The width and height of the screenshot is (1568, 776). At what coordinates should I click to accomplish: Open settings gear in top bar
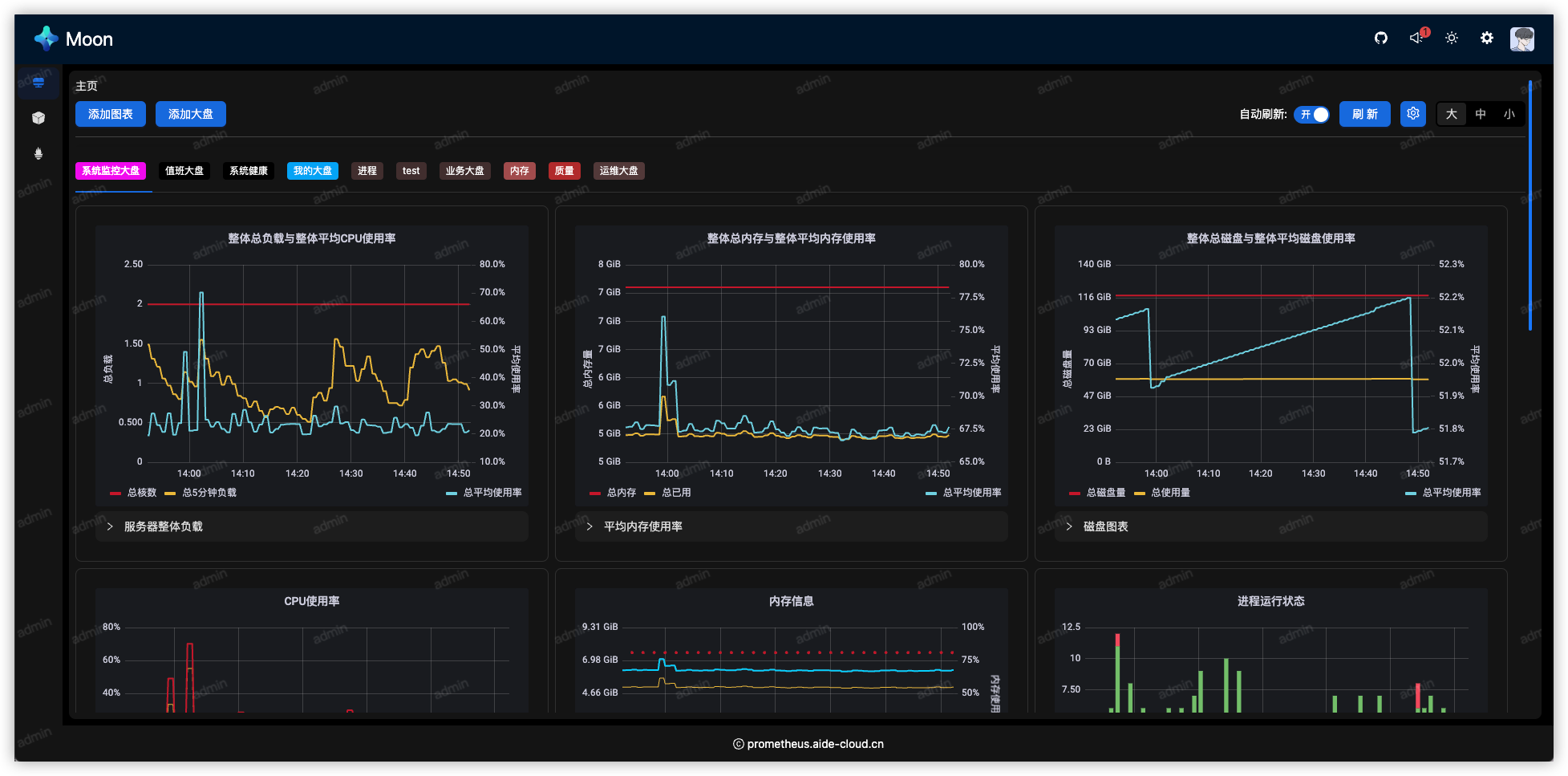click(x=1486, y=38)
